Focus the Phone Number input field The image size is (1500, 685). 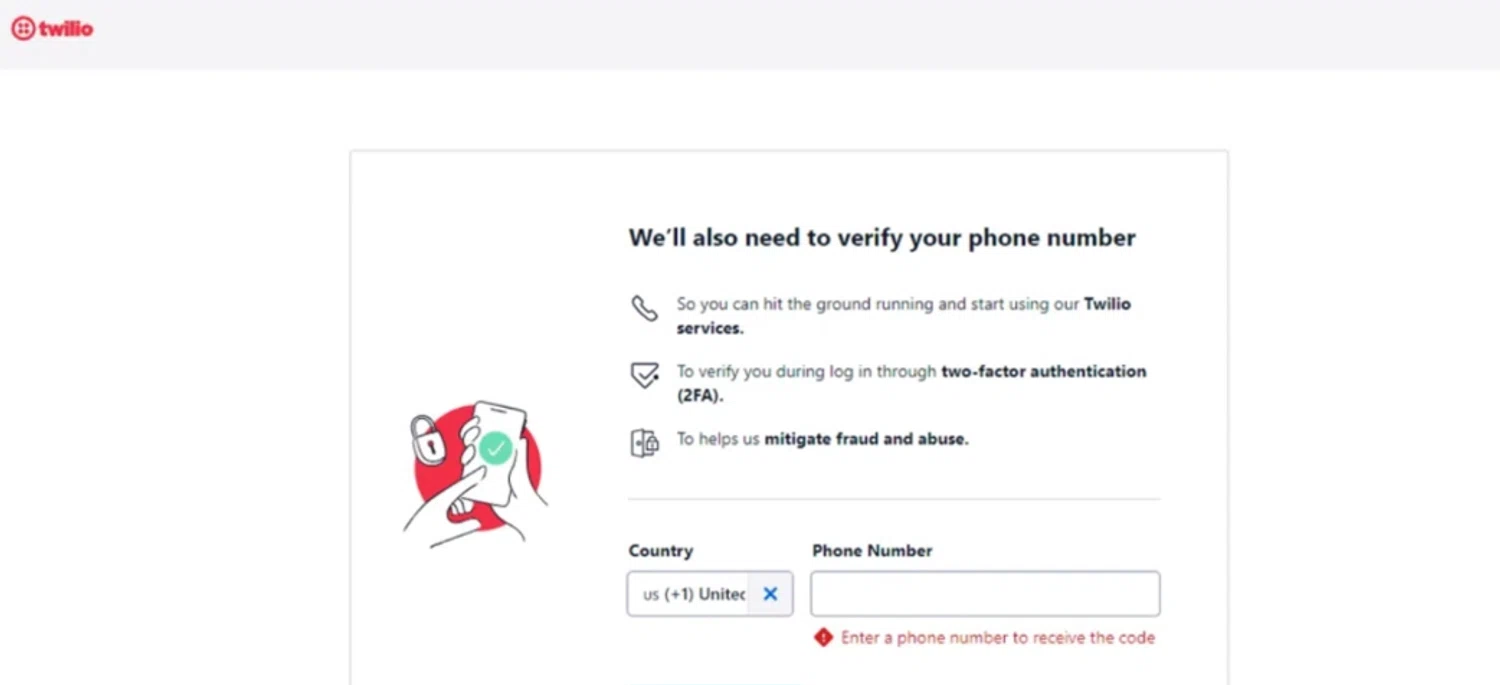985,594
